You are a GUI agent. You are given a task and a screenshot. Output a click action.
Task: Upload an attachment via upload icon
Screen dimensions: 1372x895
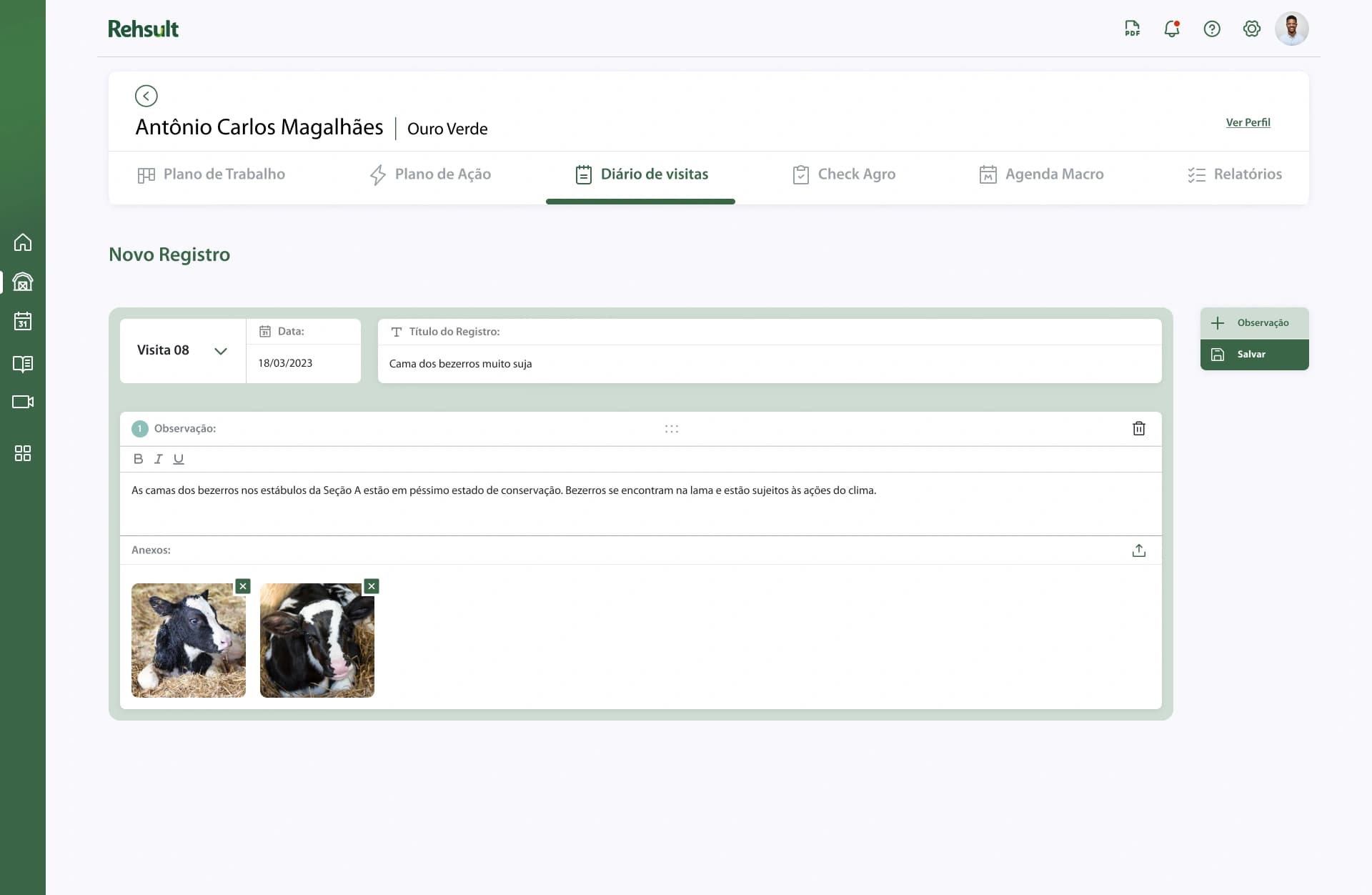pos(1139,550)
